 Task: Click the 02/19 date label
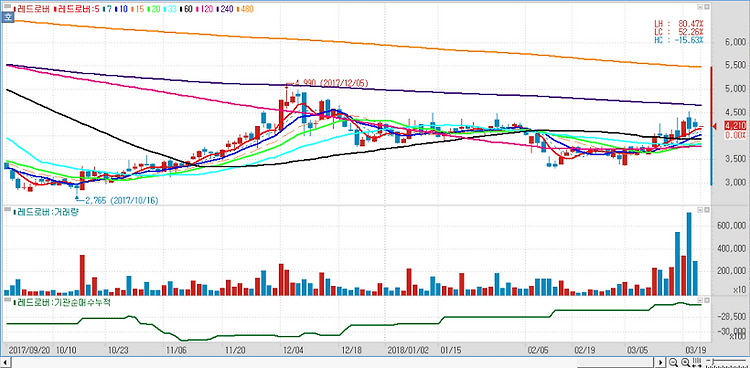pos(585,350)
